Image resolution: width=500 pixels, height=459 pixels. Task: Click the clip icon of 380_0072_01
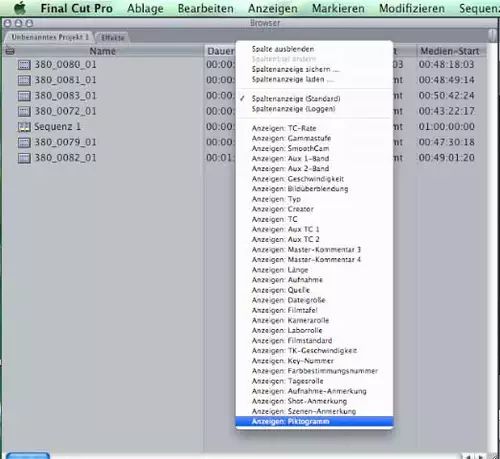pos(24,111)
